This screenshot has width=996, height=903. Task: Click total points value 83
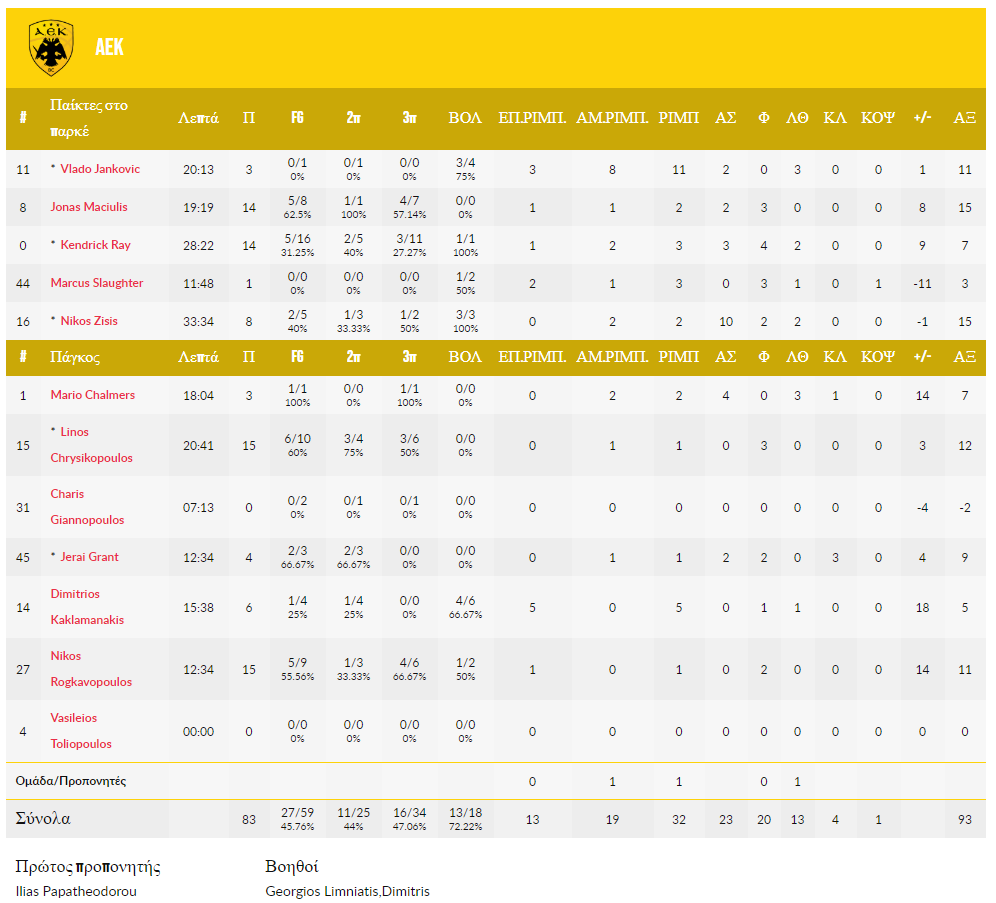[249, 820]
